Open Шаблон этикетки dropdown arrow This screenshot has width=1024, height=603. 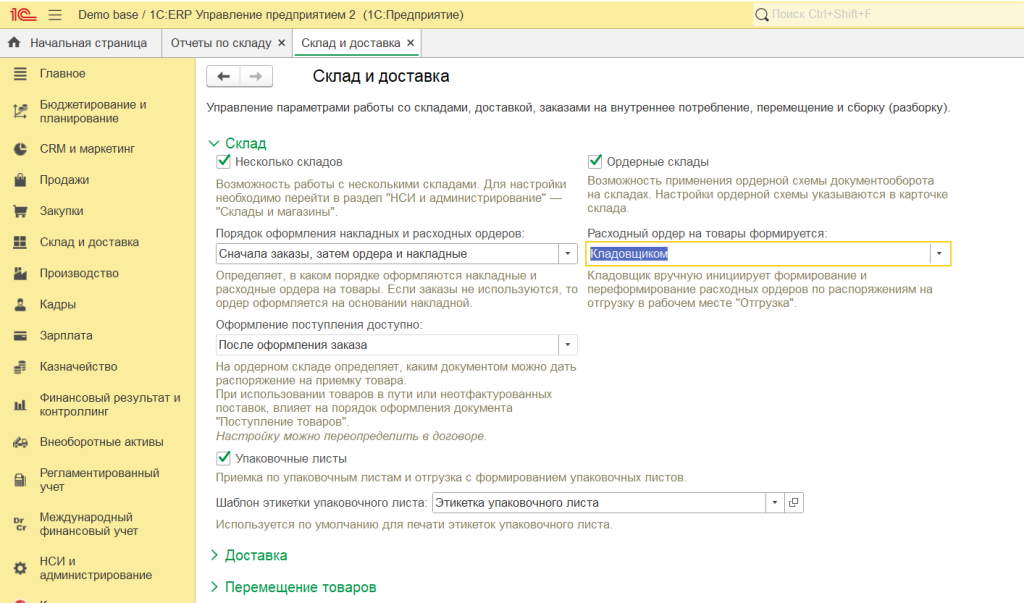tap(775, 502)
